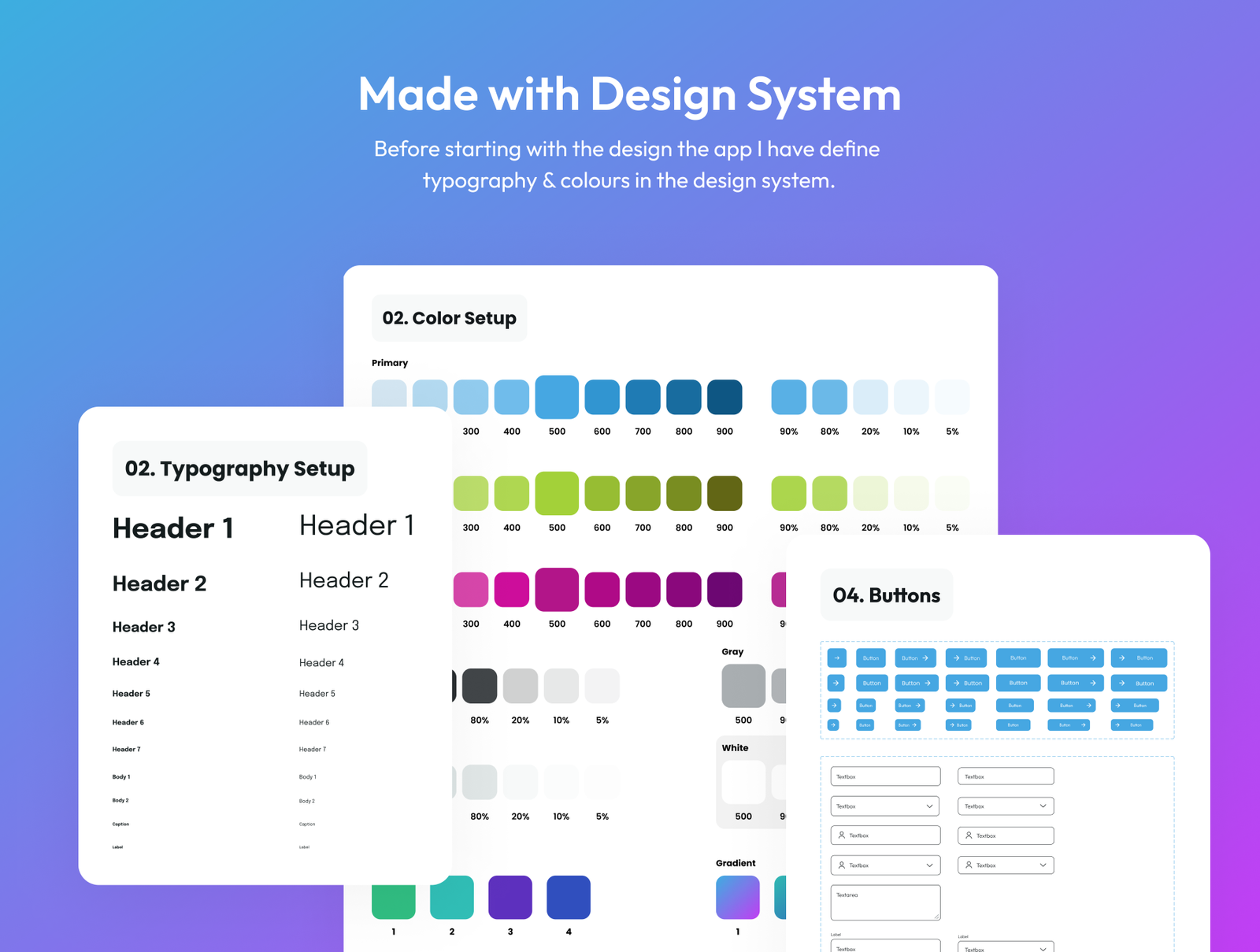The height and width of the screenshot is (952, 1260).
Task: Click the first text-only Button in the top row
Action: 871,658
